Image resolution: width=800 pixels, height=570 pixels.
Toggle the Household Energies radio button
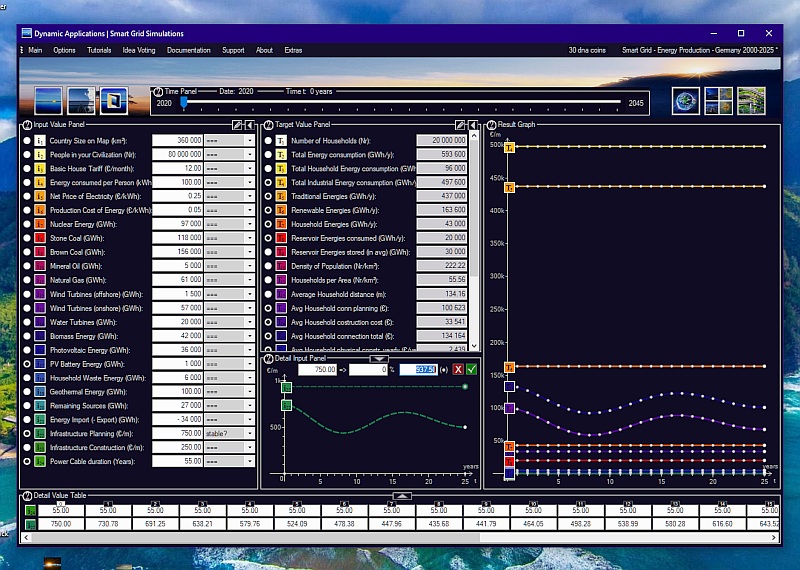click(x=268, y=224)
